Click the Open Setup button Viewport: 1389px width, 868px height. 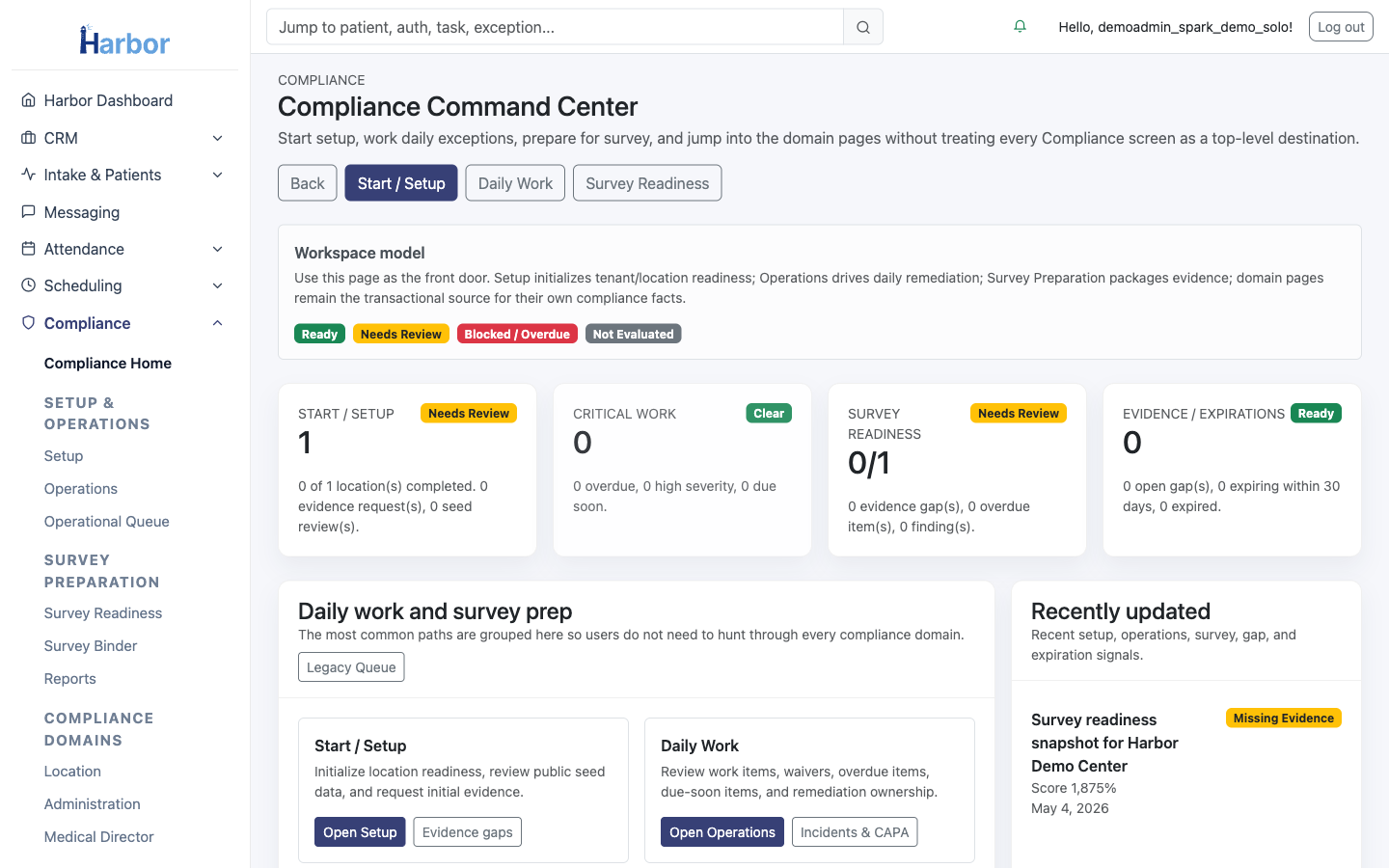coord(360,832)
